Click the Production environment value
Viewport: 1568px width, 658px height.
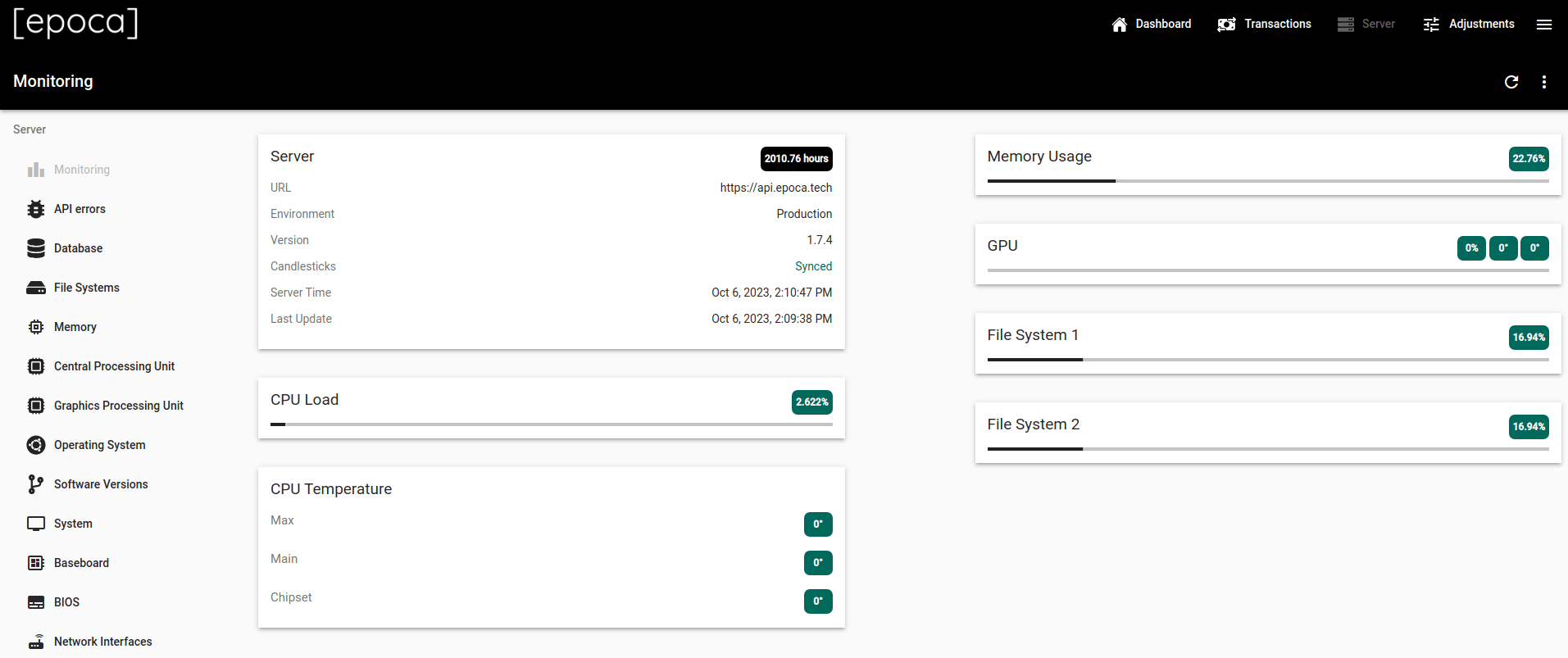point(804,214)
